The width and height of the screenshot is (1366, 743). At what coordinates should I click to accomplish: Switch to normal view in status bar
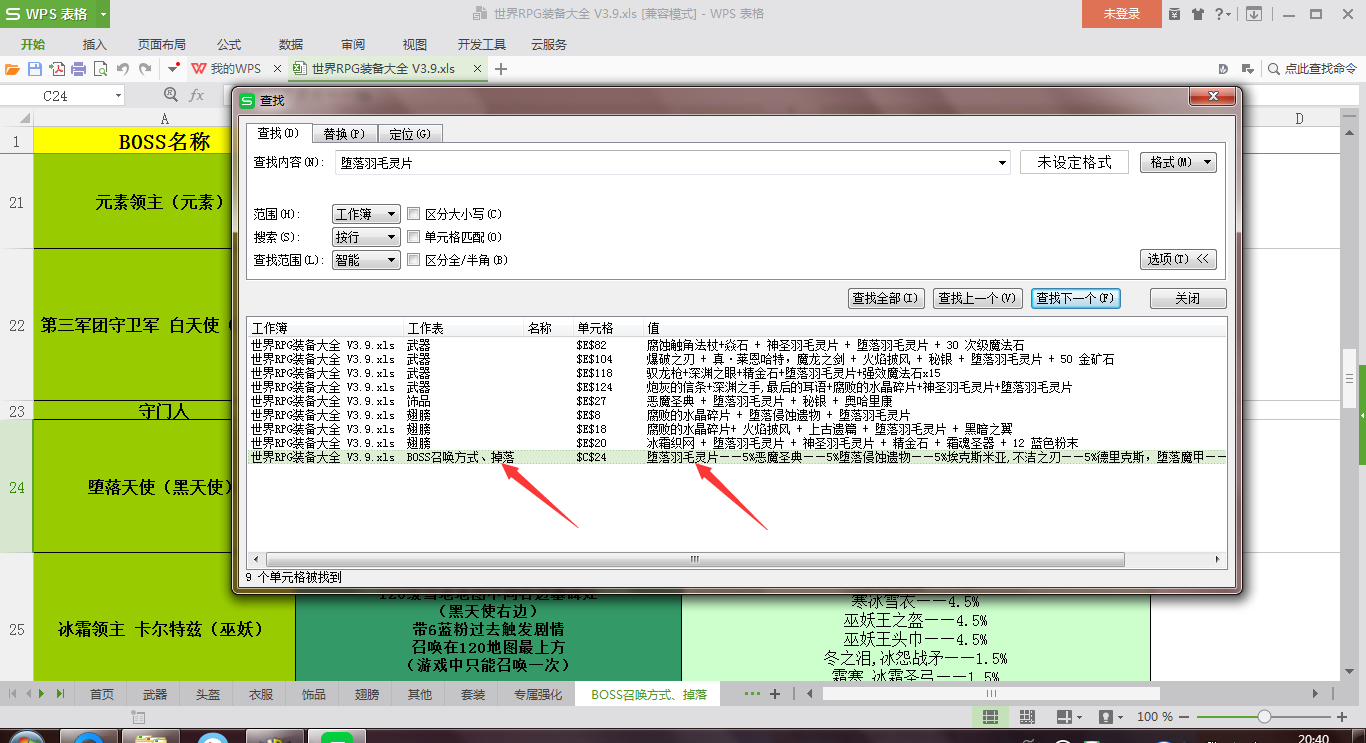click(990, 717)
